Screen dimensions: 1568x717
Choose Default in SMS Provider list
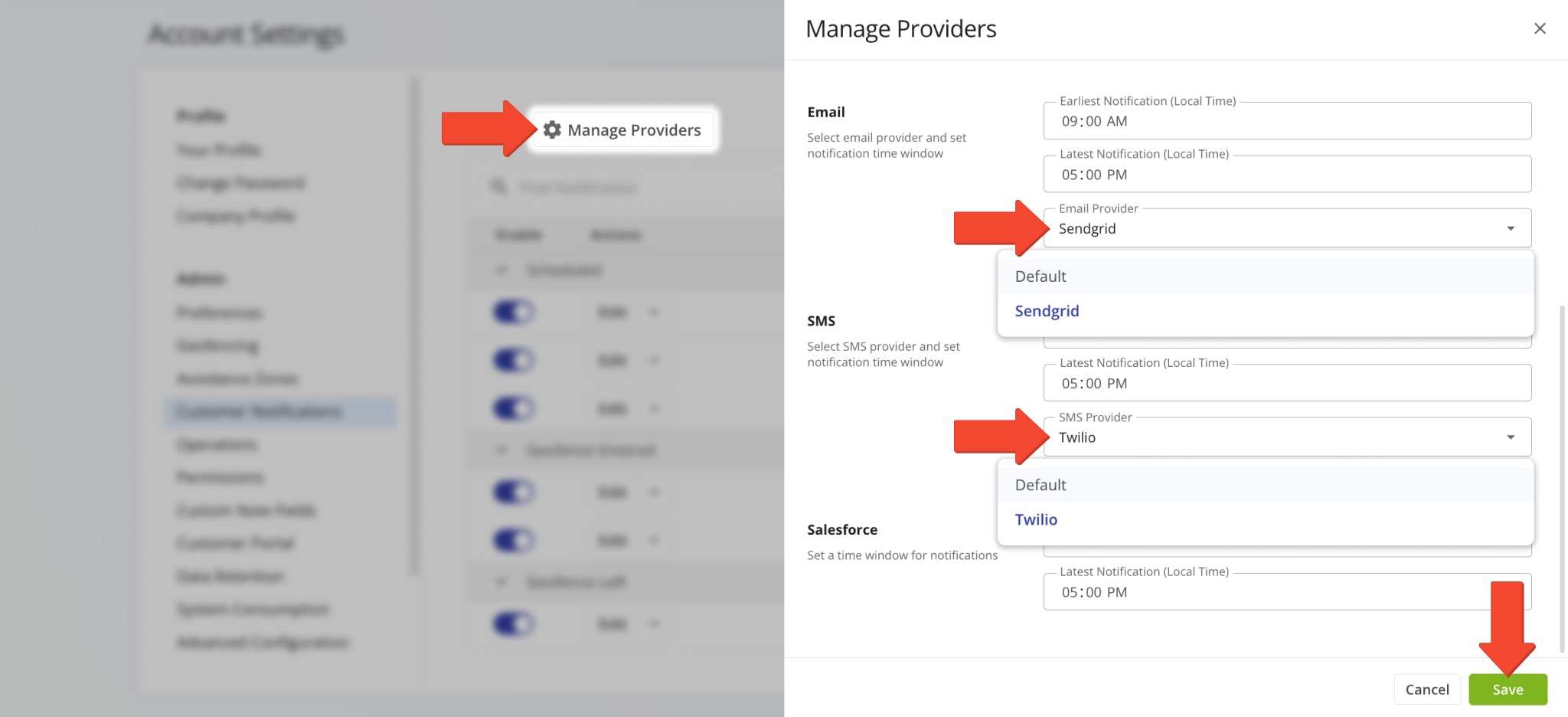(1266, 485)
